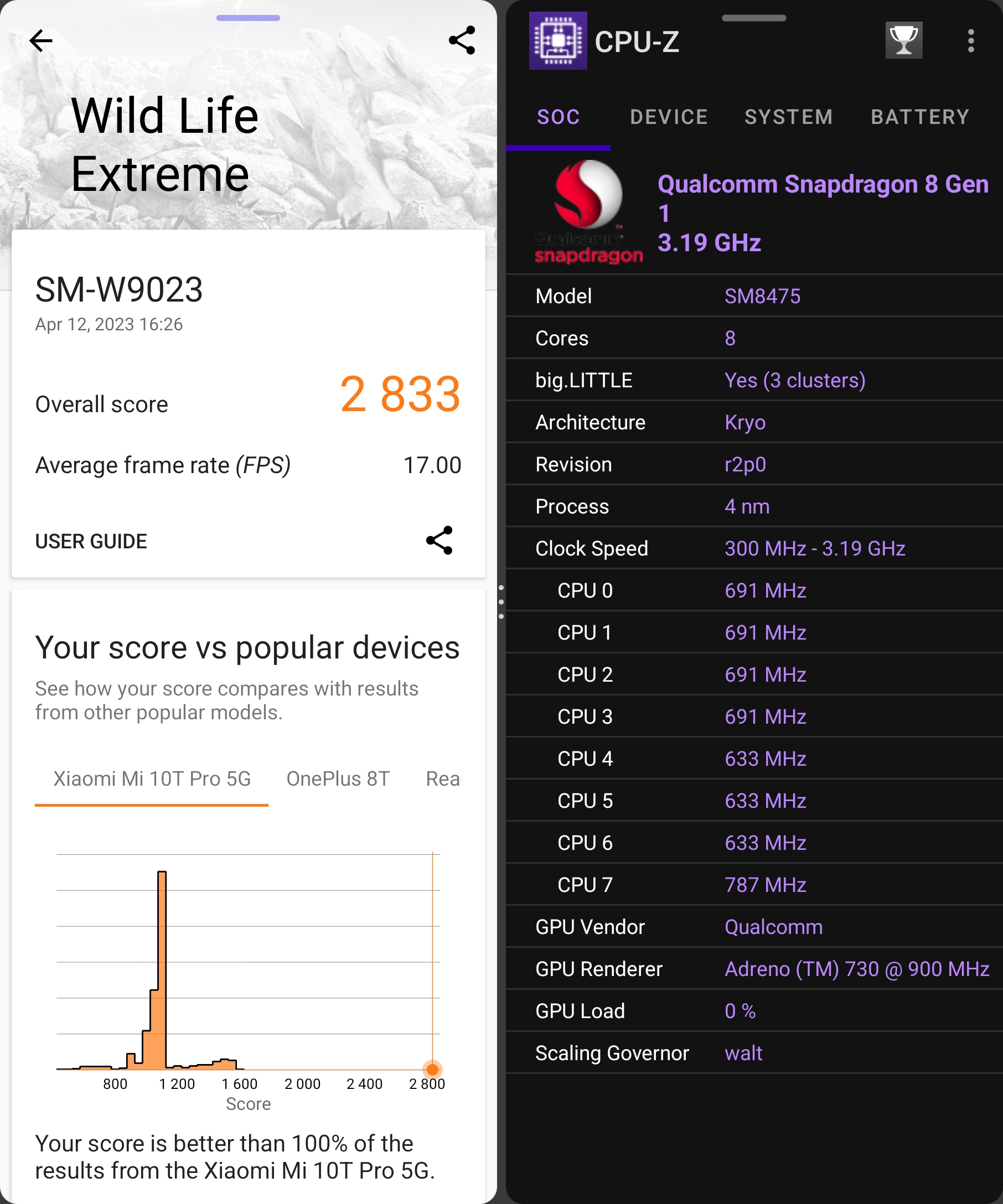Tap the device name SM-W9023
1003x1204 pixels.
pos(118,289)
